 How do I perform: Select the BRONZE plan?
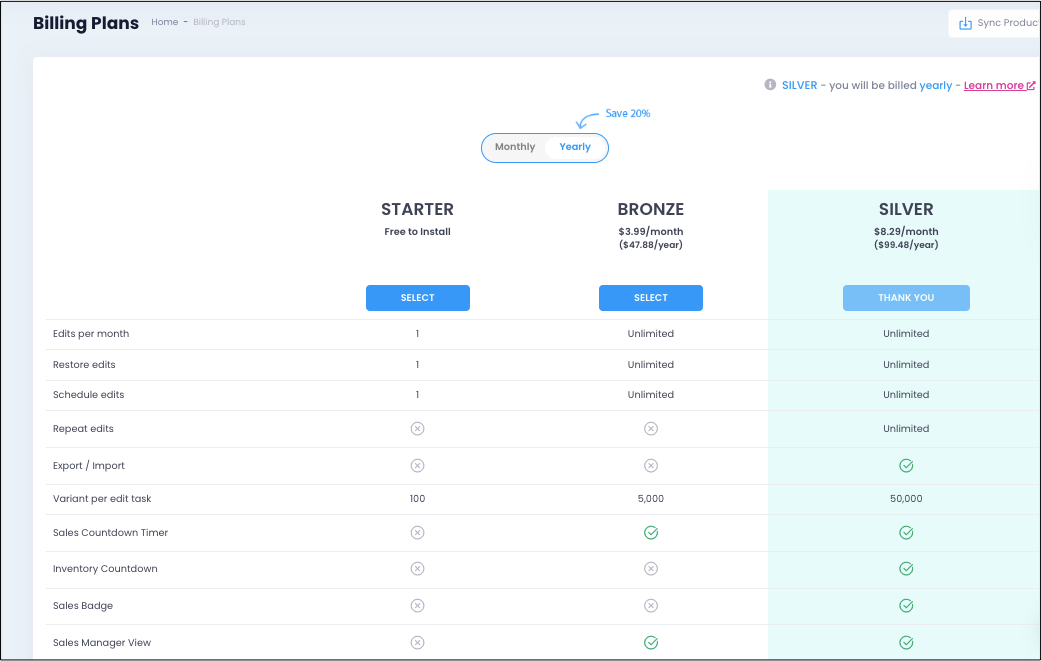coord(651,298)
